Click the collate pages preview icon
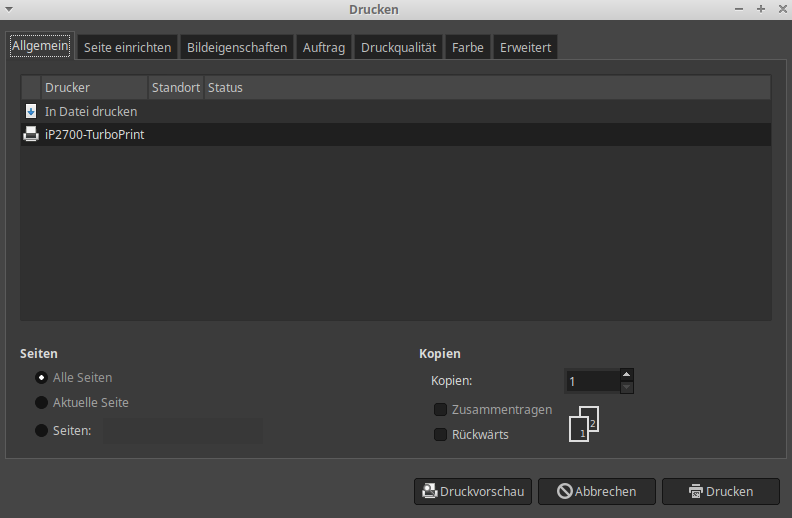This screenshot has width=792, height=518. point(584,423)
